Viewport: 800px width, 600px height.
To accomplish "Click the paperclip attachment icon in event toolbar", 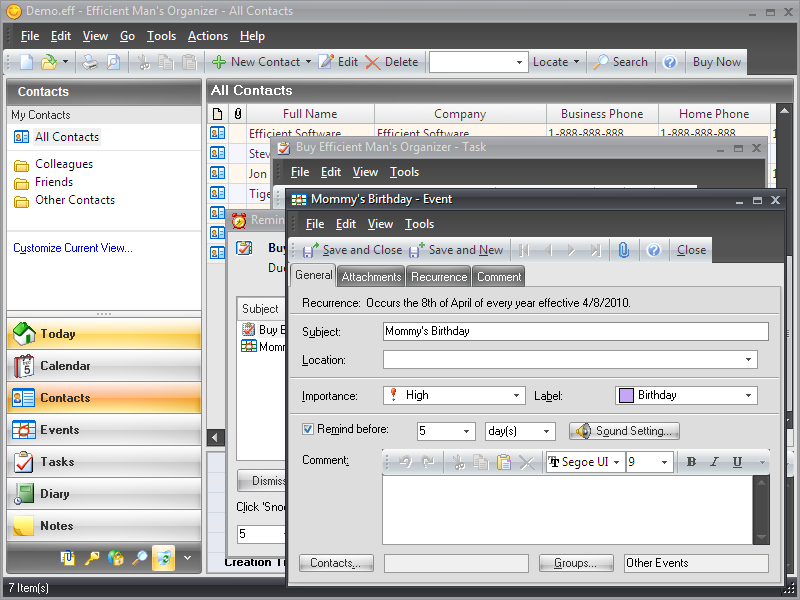I will [624, 250].
